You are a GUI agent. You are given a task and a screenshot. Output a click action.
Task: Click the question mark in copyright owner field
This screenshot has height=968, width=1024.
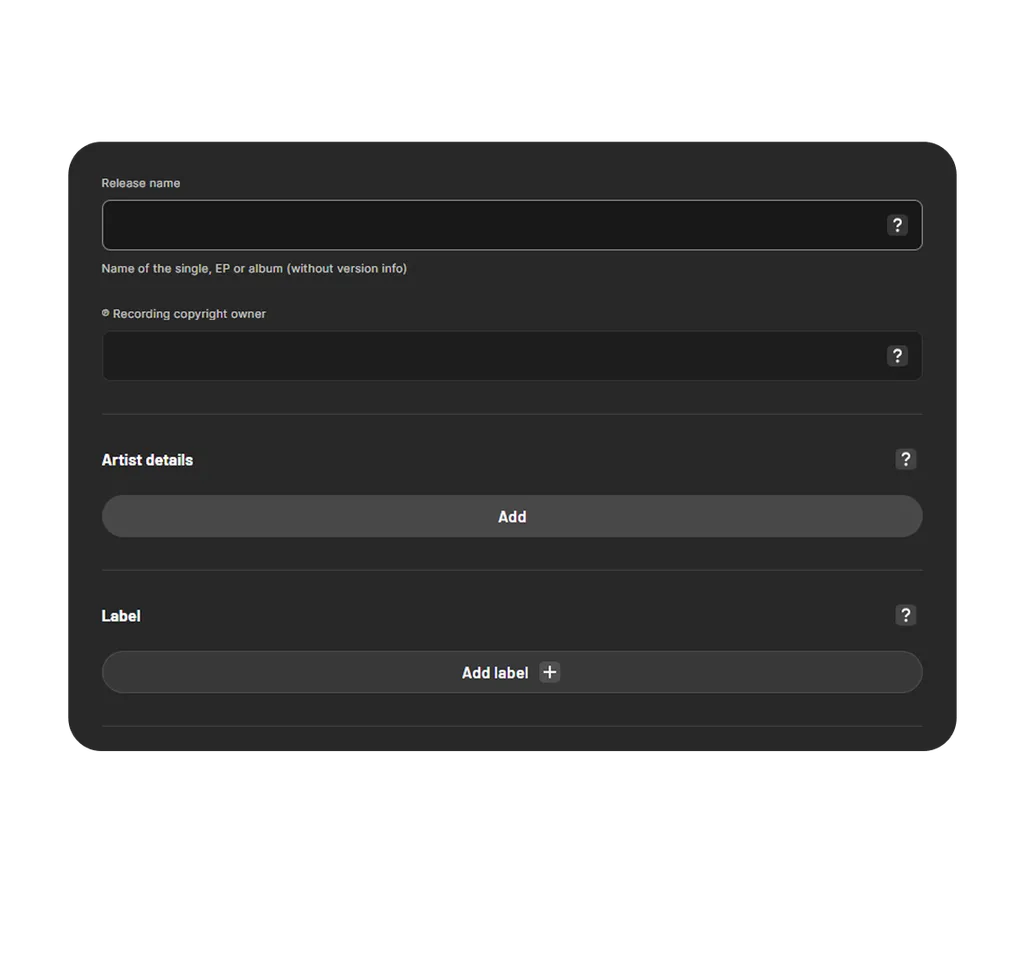point(897,356)
